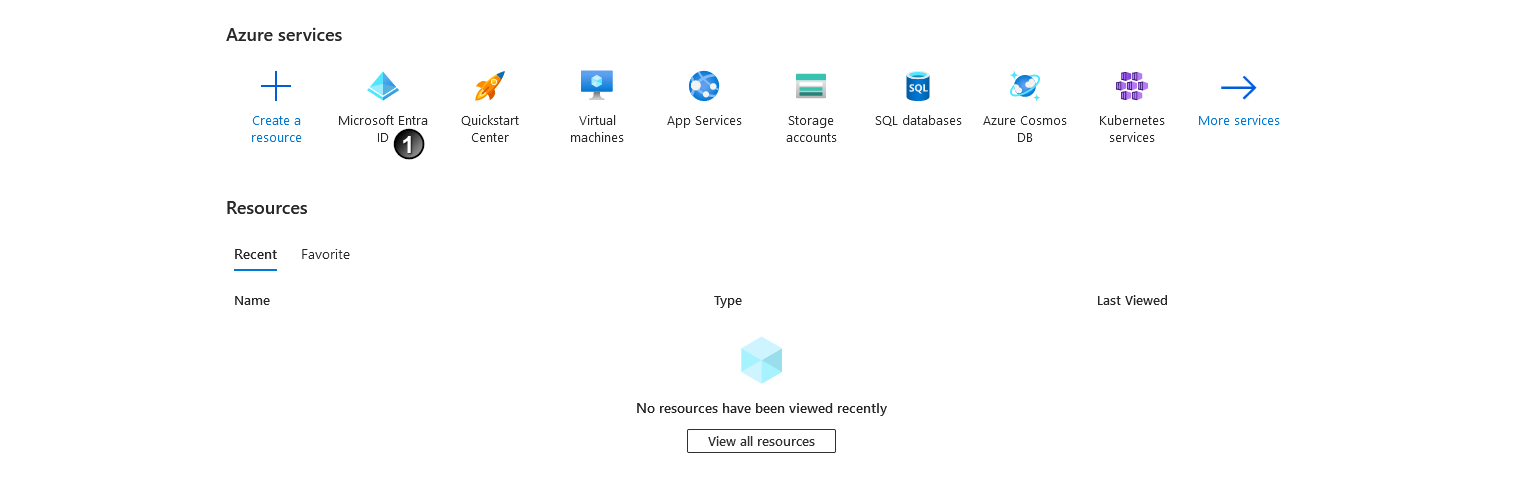Viewport: 1518px width, 489px height.
Task: Click the Microsoft Entra ID label
Action: (x=383, y=129)
